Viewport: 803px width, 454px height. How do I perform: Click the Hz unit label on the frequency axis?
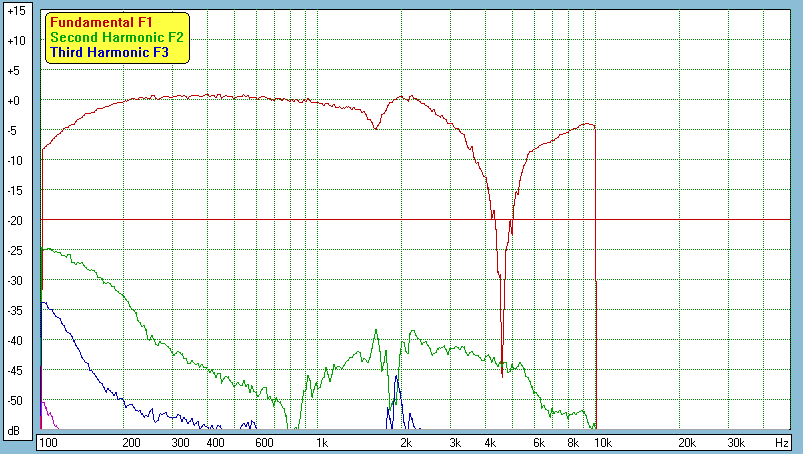[781, 442]
